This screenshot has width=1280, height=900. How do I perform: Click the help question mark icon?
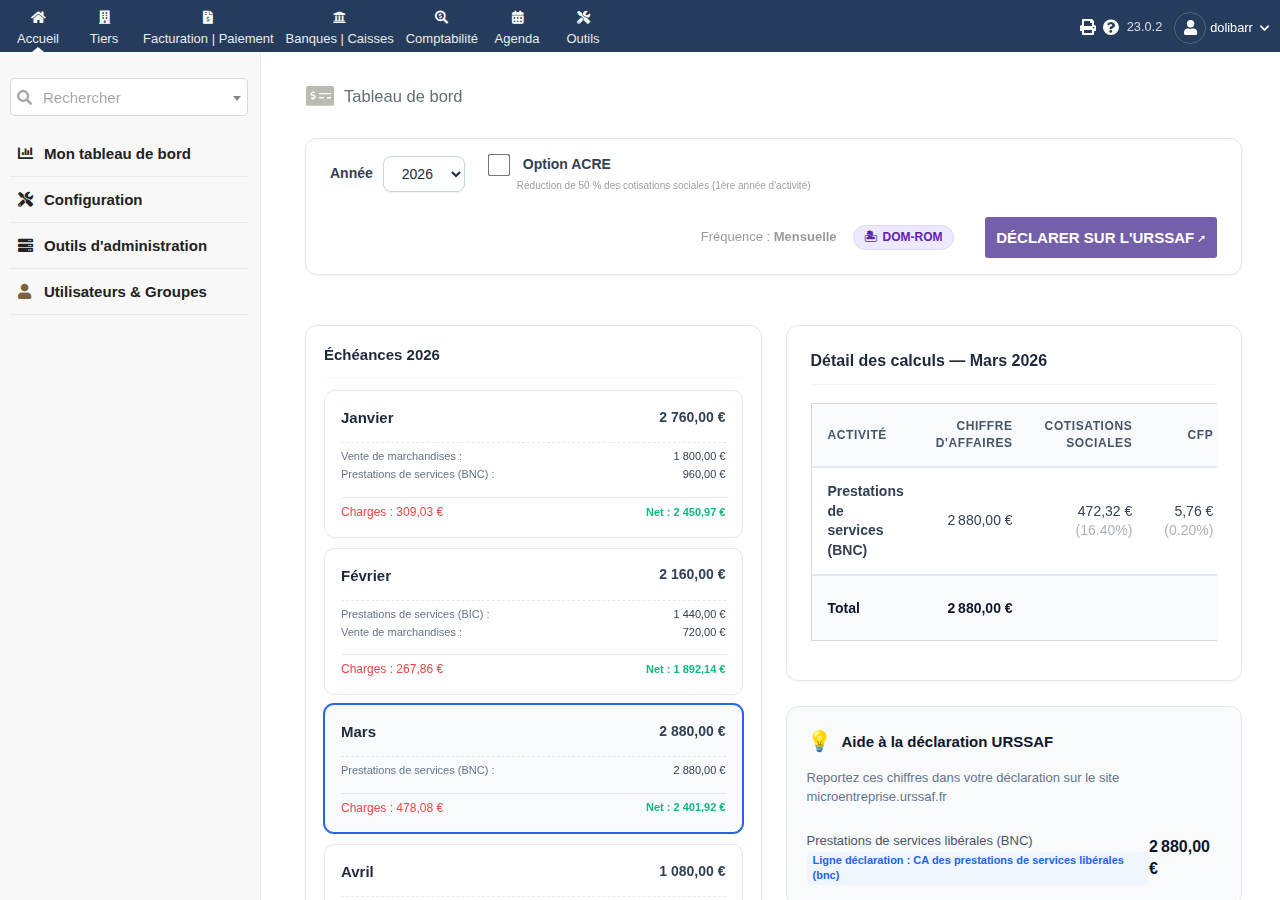click(1111, 27)
